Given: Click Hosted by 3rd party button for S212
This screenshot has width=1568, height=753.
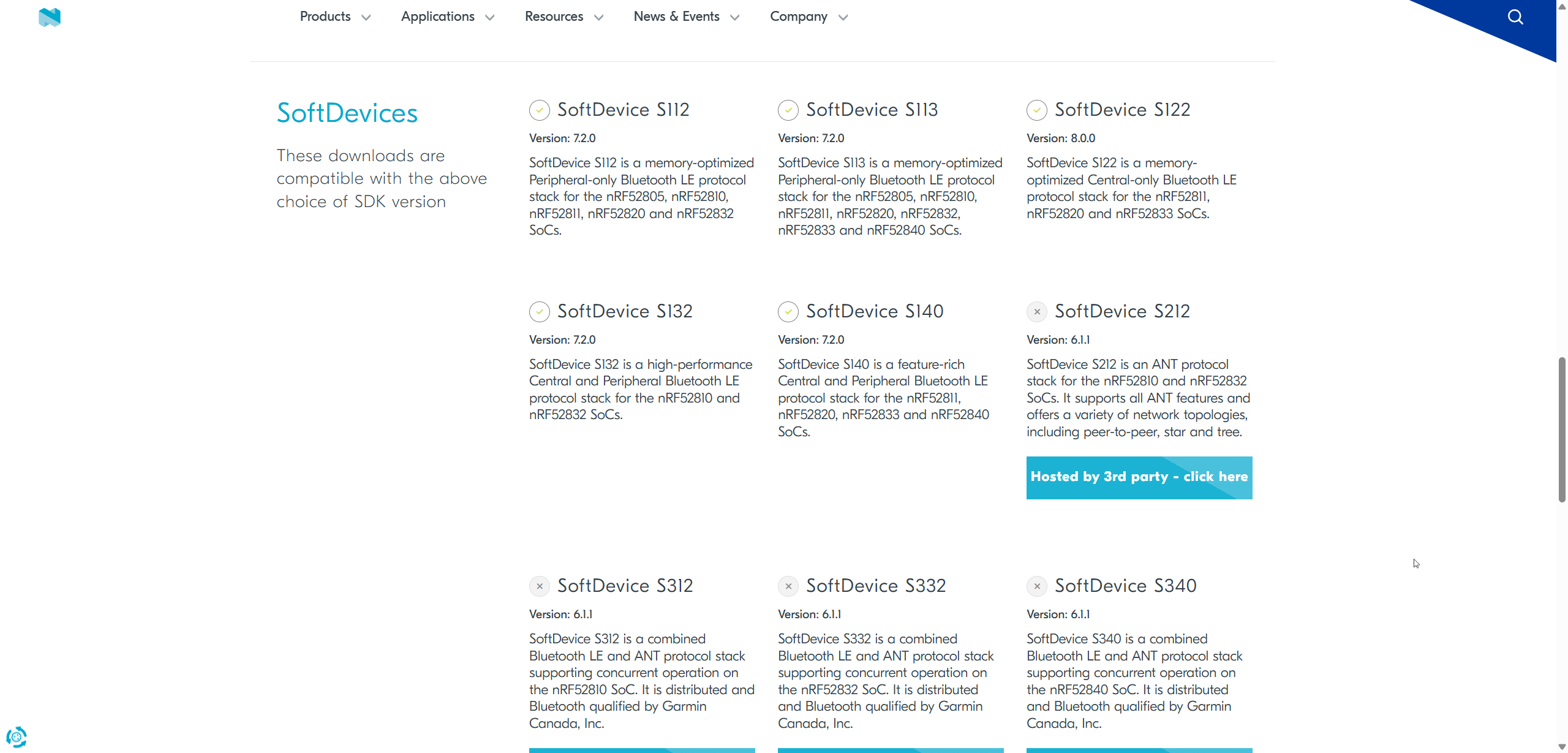Looking at the screenshot, I should [x=1139, y=477].
